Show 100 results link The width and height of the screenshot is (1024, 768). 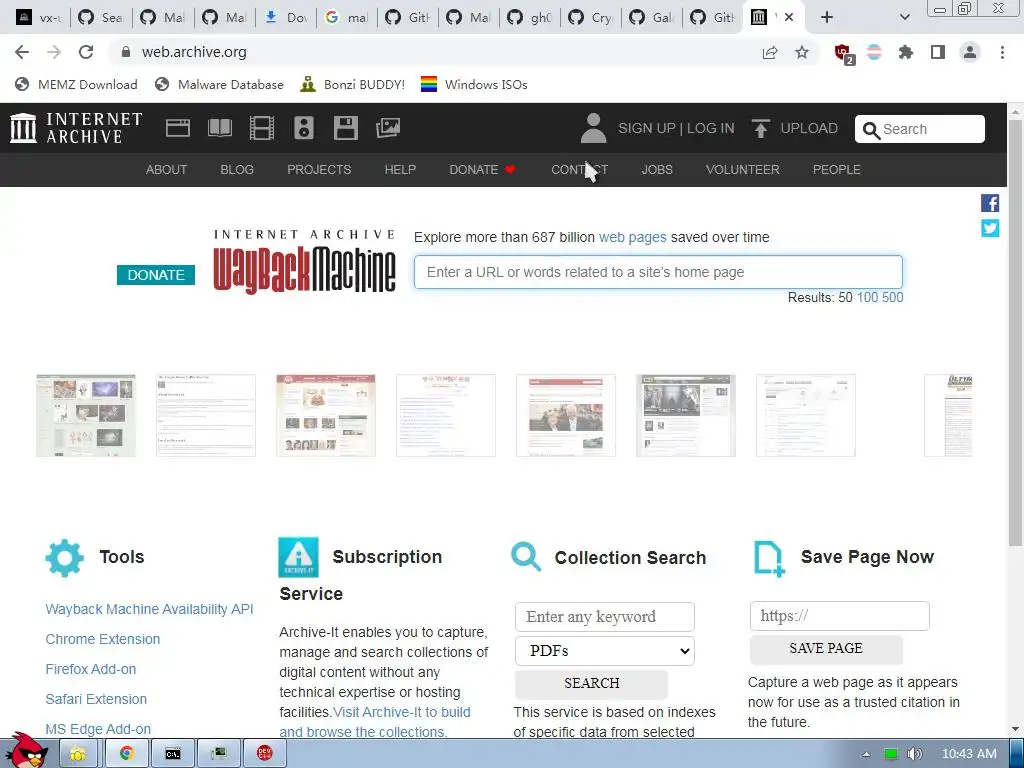pyautogui.click(x=867, y=298)
